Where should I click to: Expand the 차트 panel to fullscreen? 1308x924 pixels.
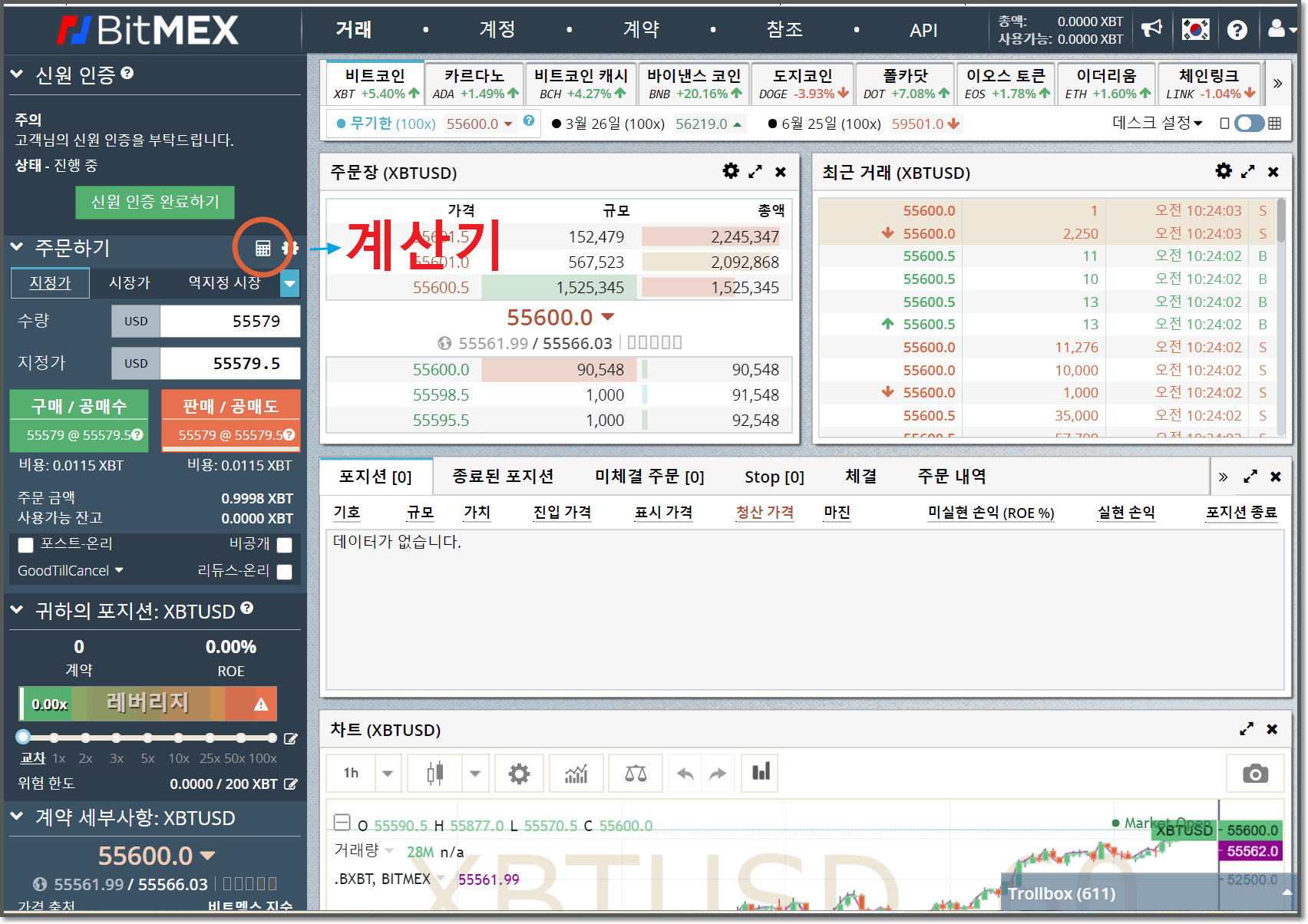(1247, 729)
